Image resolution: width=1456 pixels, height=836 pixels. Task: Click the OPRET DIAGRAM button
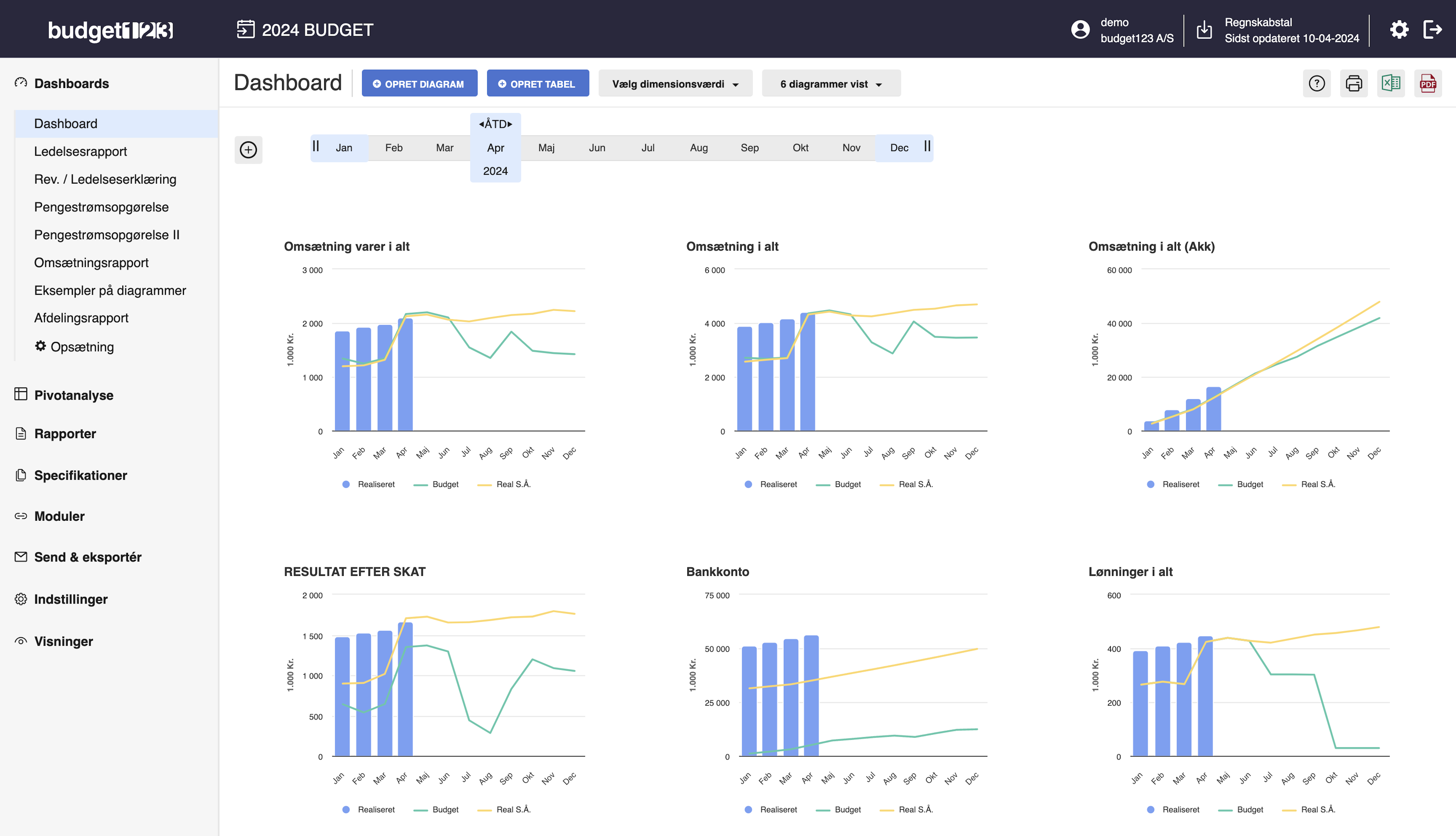(x=419, y=84)
